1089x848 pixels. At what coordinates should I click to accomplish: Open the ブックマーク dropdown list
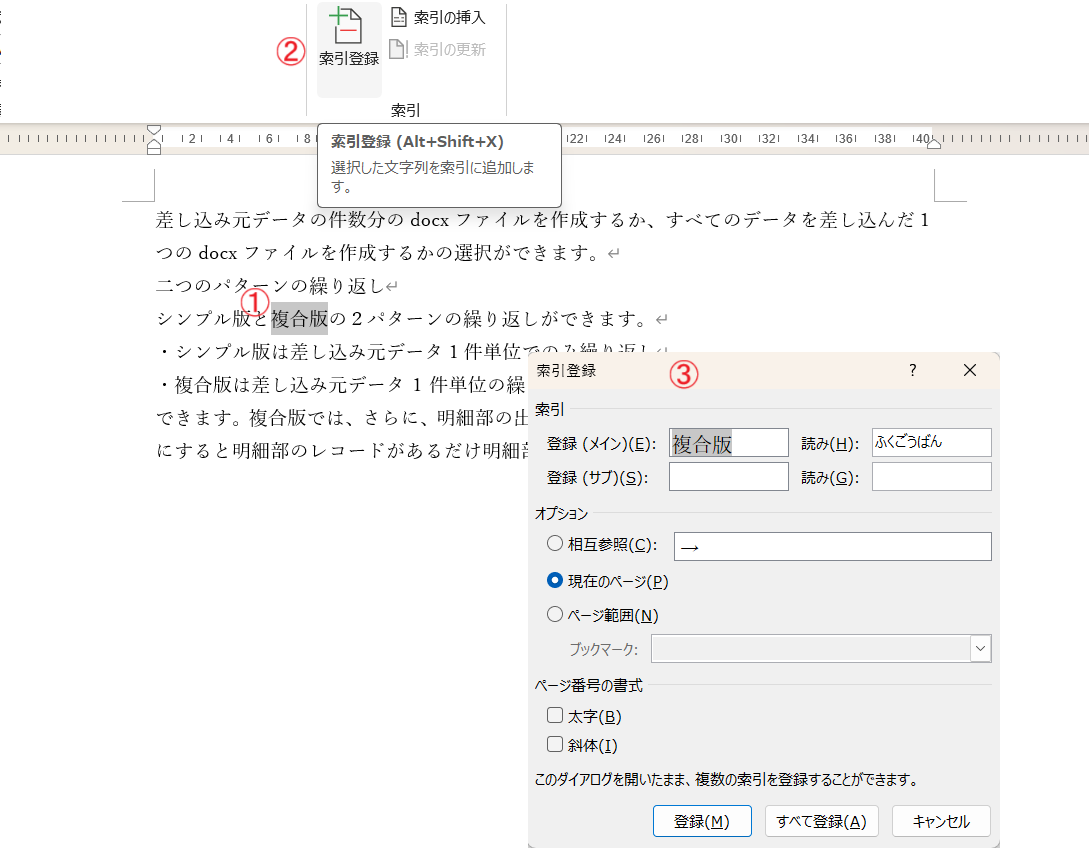click(980, 649)
